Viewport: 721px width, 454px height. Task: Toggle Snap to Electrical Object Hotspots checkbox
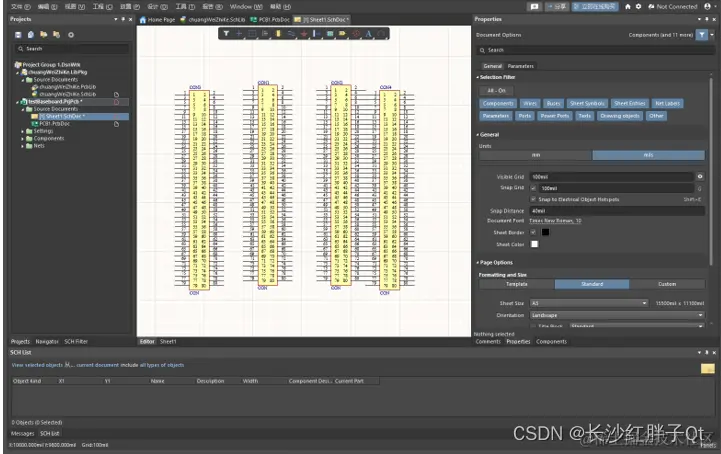pos(533,199)
